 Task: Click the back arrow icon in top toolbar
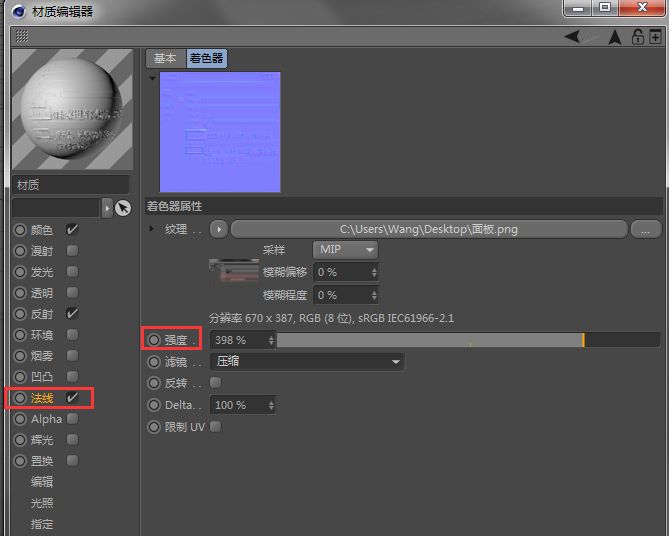pos(573,37)
